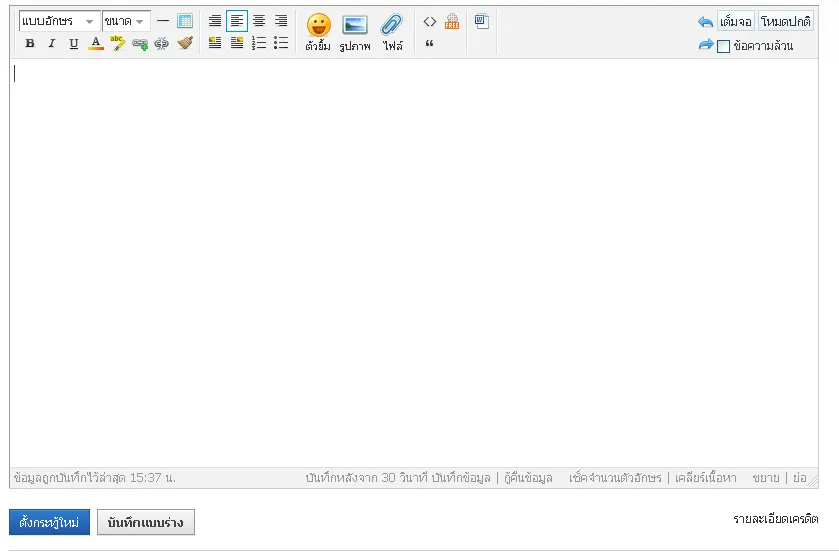Click the บันทึกแบบร่าง save draft button
The height and width of the screenshot is (554, 839).
pyautogui.click(x=146, y=522)
